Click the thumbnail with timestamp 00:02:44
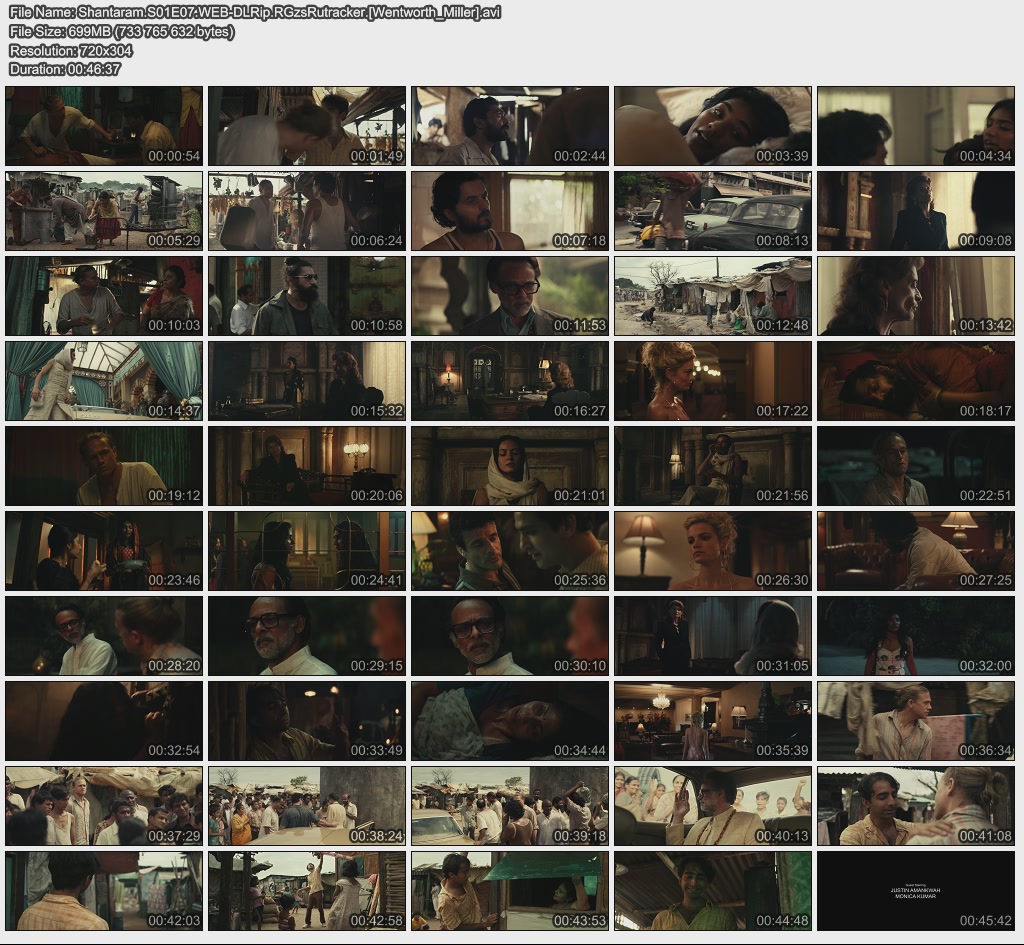This screenshot has height=945, width=1024. click(510, 125)
